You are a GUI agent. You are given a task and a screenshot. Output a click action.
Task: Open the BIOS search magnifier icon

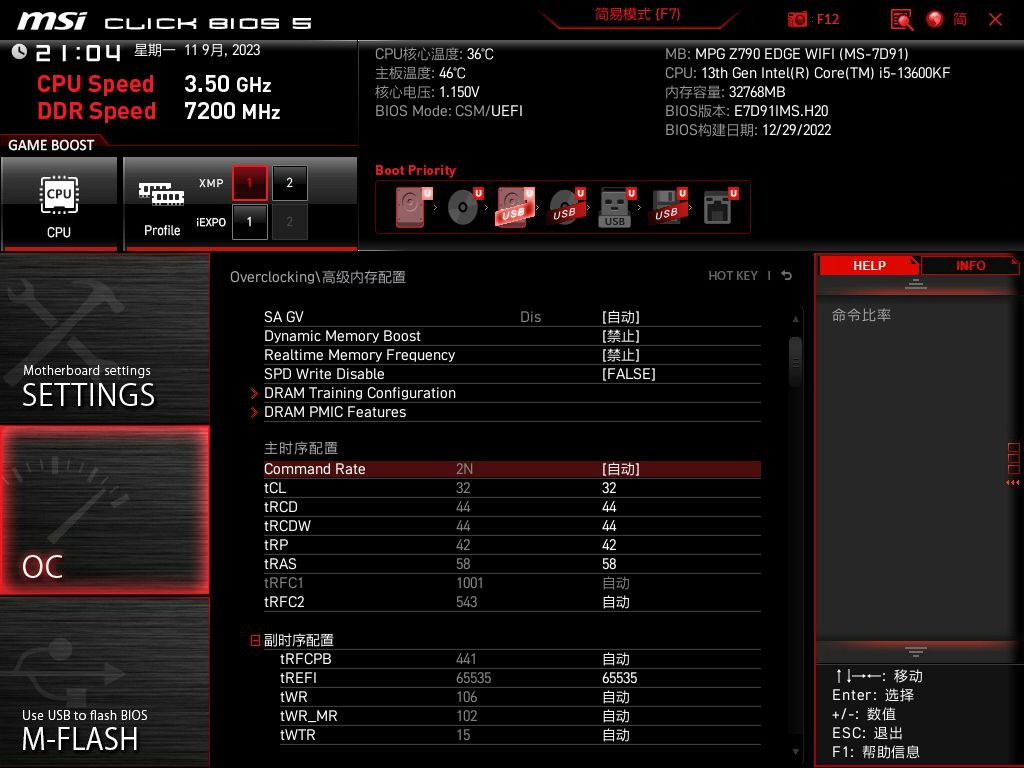[x=901, y=19]
